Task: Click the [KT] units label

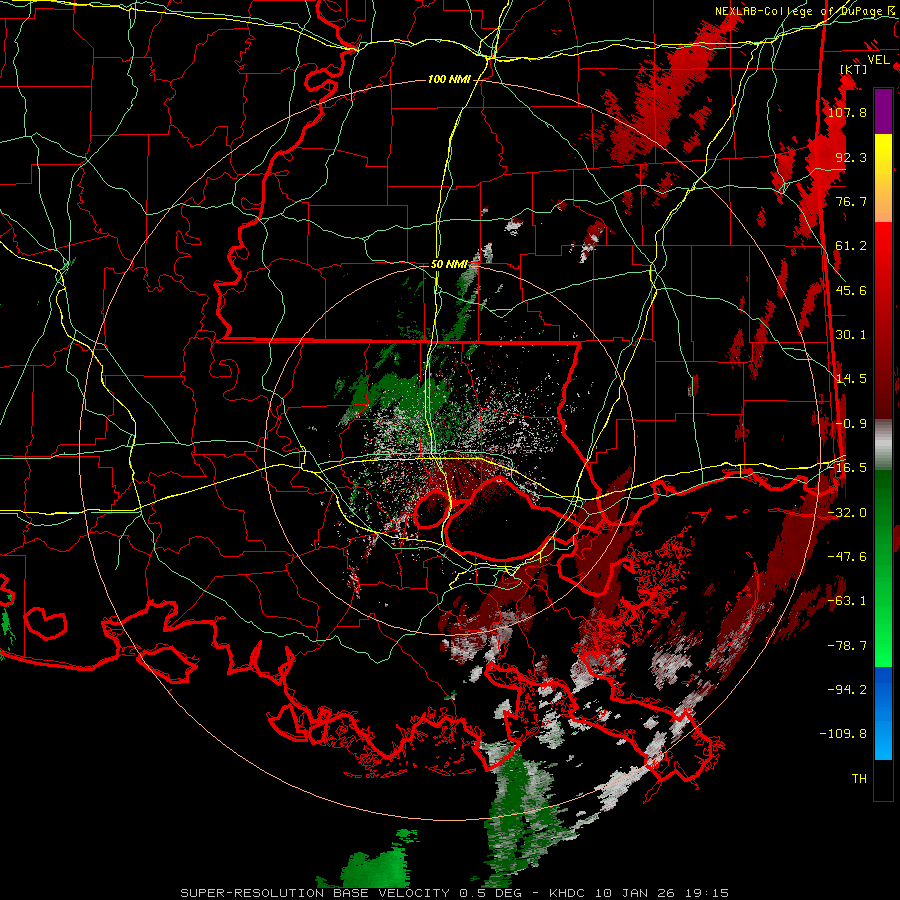Action: pyautogui.click(x=854, y=69)
